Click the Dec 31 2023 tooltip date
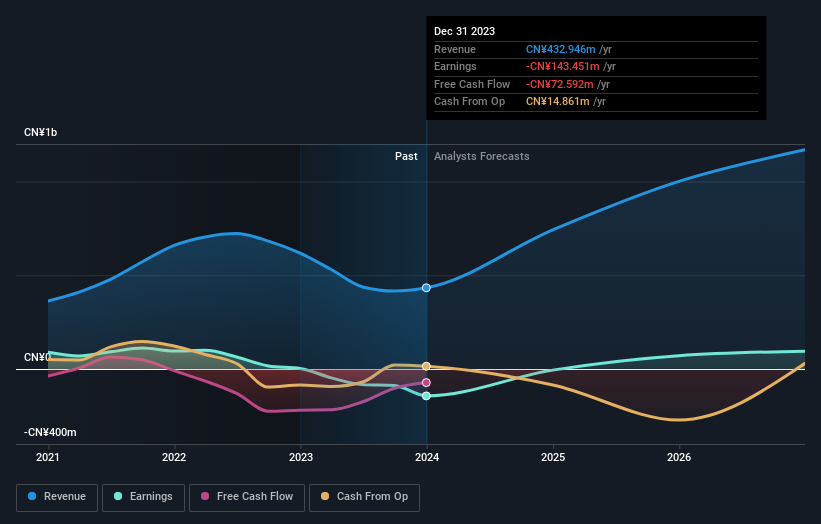The image size is (821, 524). (x=464, y=31)
